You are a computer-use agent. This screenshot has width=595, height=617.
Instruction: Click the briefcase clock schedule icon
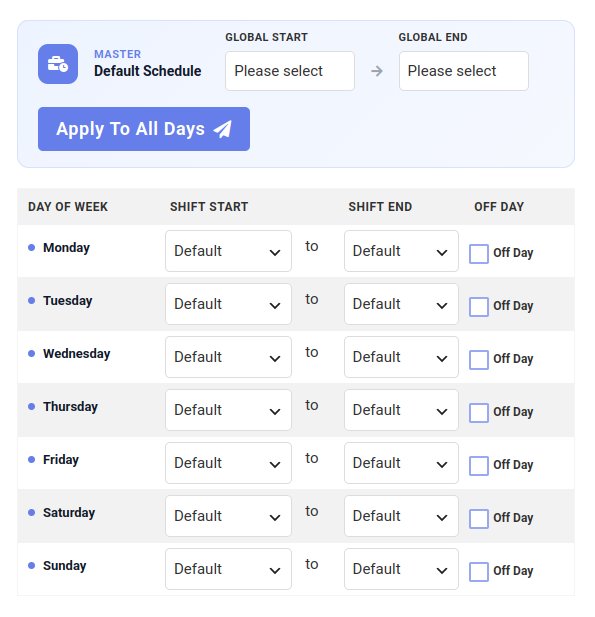click(58, 64)
